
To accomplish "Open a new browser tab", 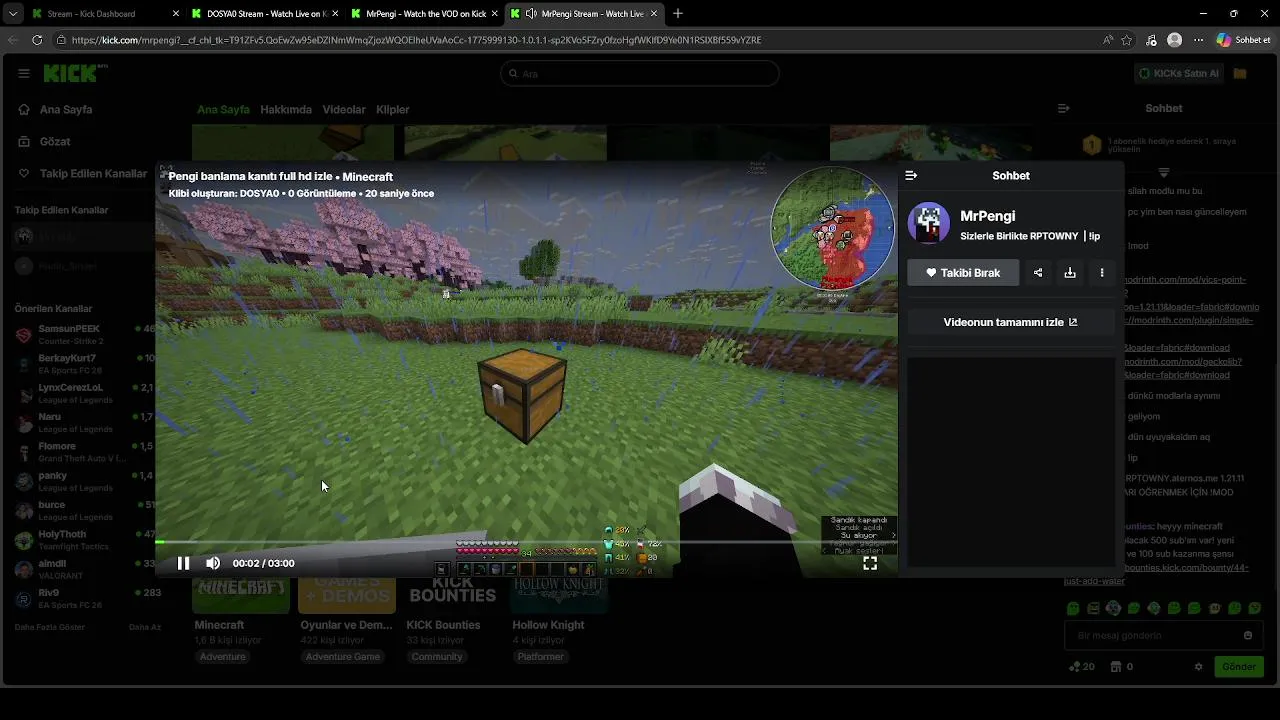I will [678, 14].
